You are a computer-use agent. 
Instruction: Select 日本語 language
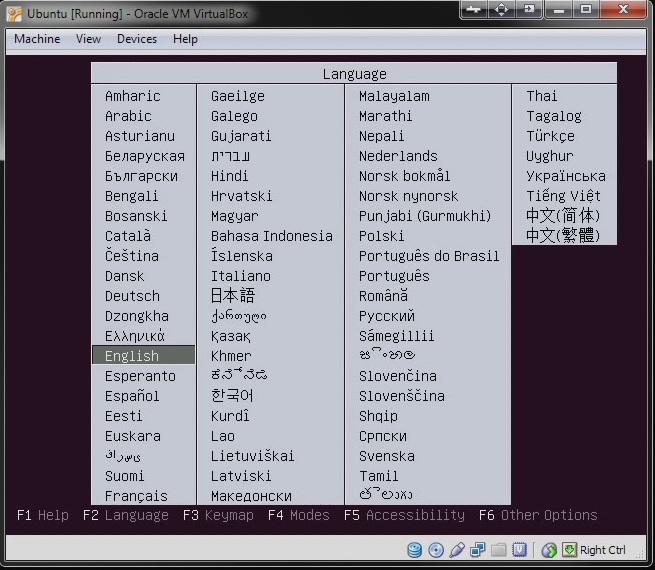pos(233,296)
